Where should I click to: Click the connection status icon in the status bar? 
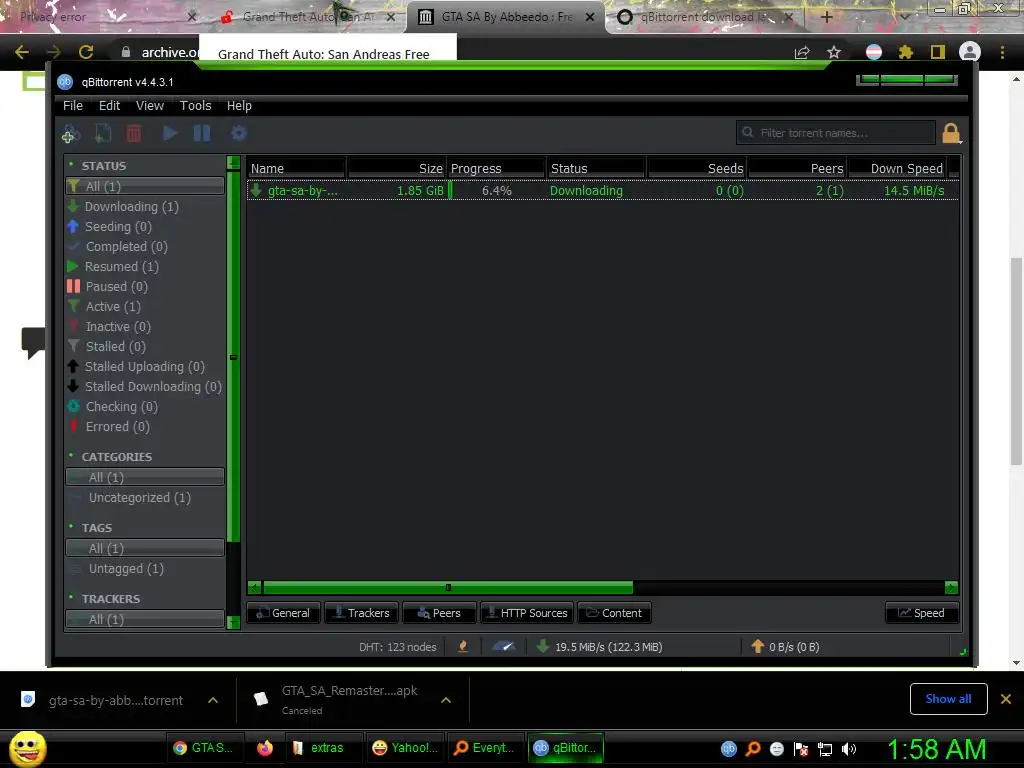pos(463,647)
